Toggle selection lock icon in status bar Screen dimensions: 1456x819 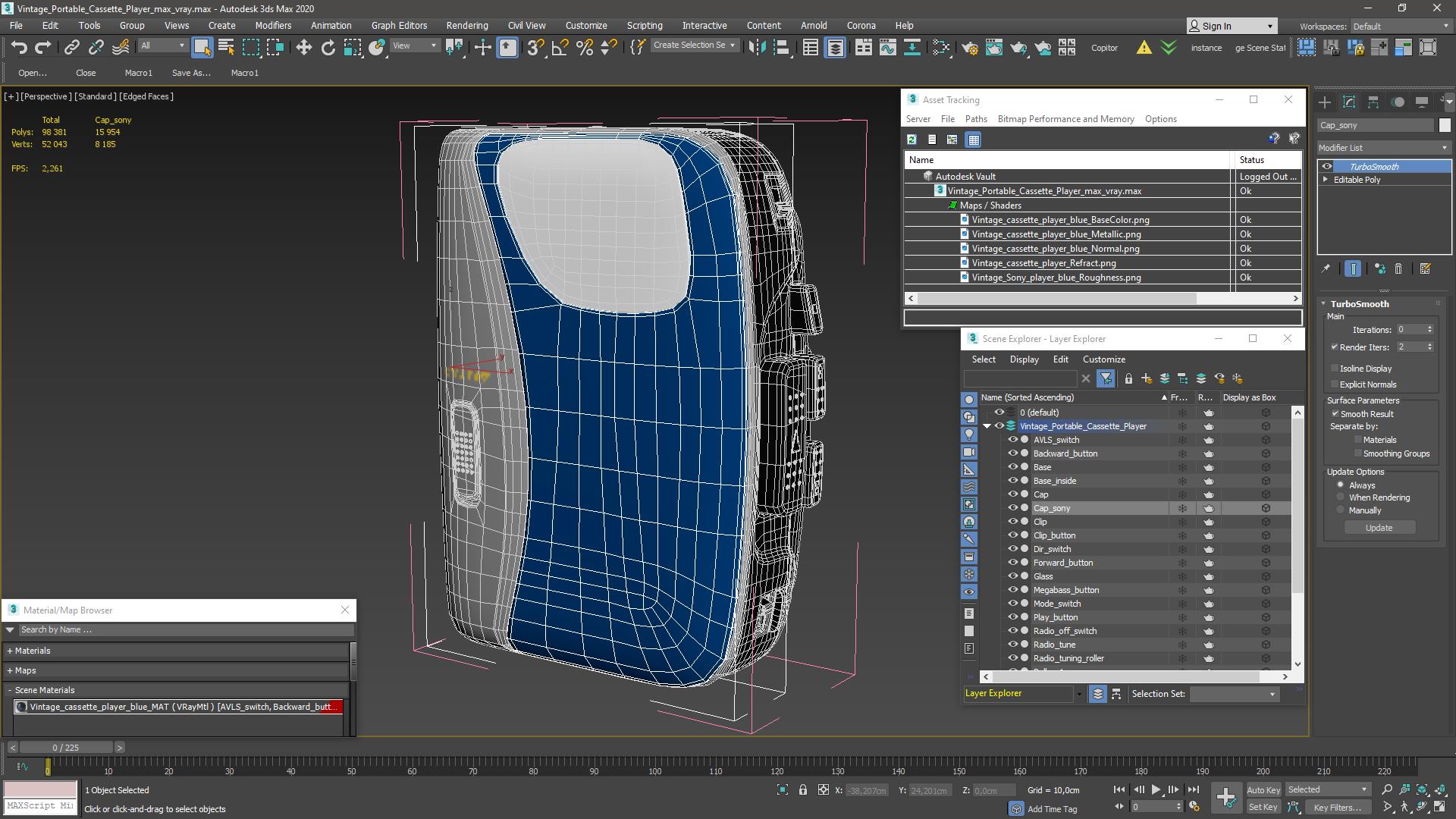[x=803, y=790]
